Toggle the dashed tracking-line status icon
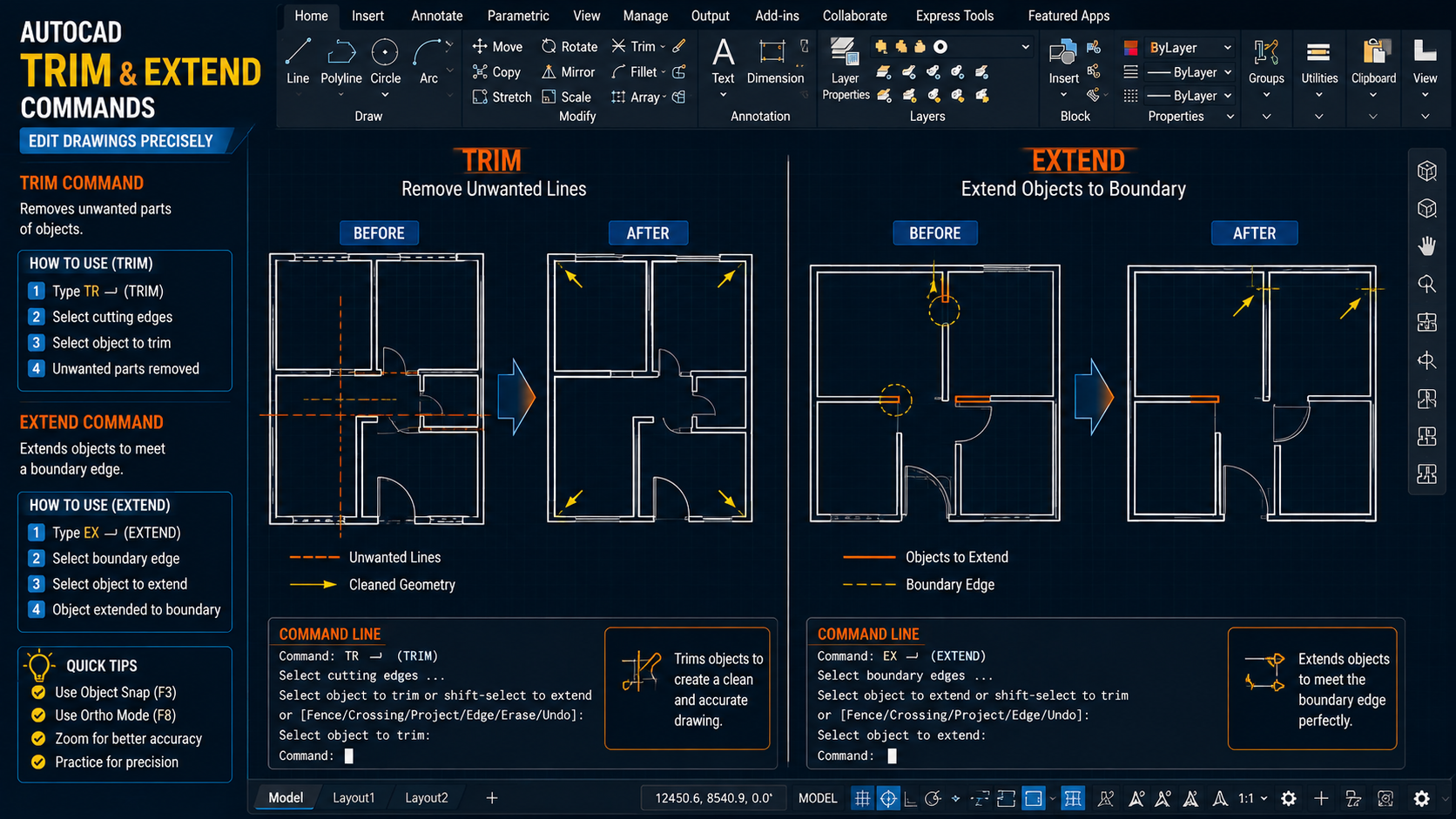The width and height of the screenshot is (1456, 819). coord(981,798)
